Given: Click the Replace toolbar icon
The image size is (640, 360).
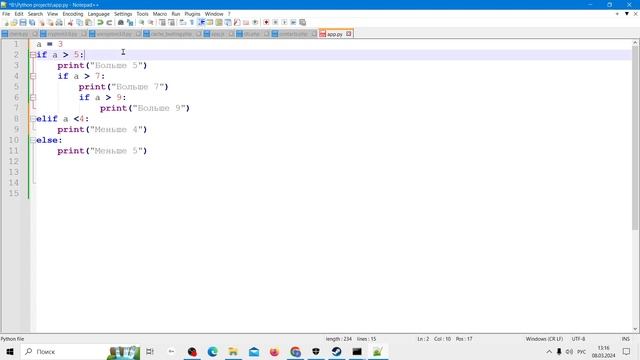Looking at the screenshot, I should tap(130, 22).
